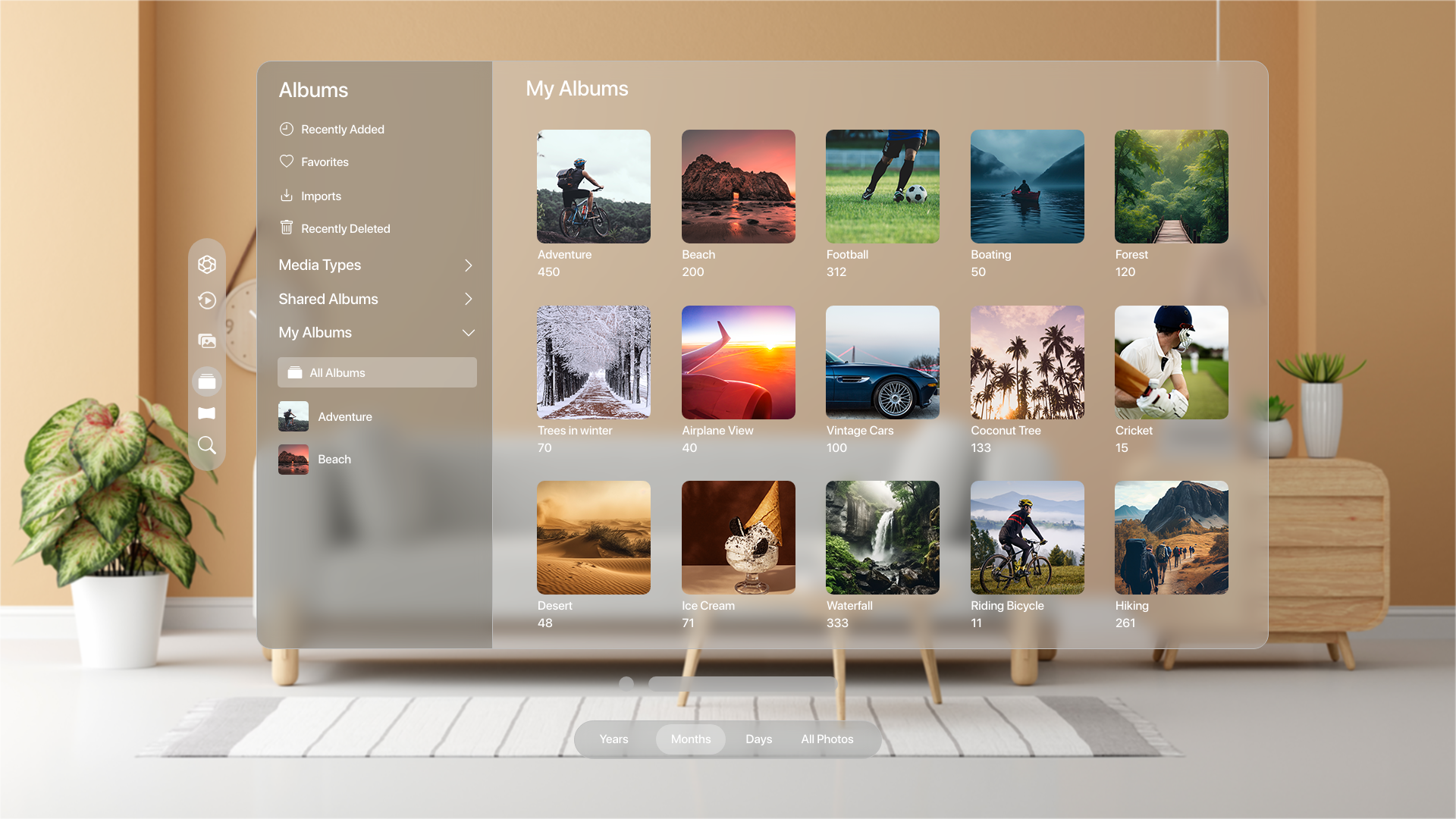Screen dimensions: 1456x819
Task: Open Recently Added in sidebar
Action: point(342,130)
